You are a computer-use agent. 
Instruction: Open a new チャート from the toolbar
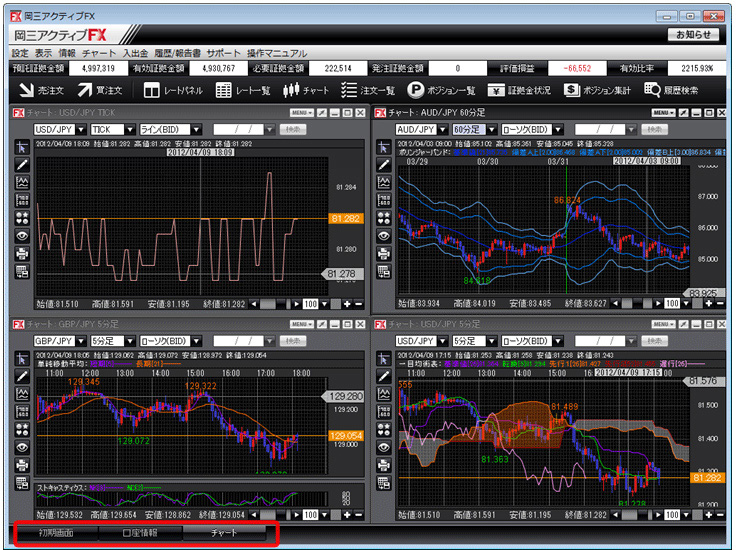pos(306,90)
